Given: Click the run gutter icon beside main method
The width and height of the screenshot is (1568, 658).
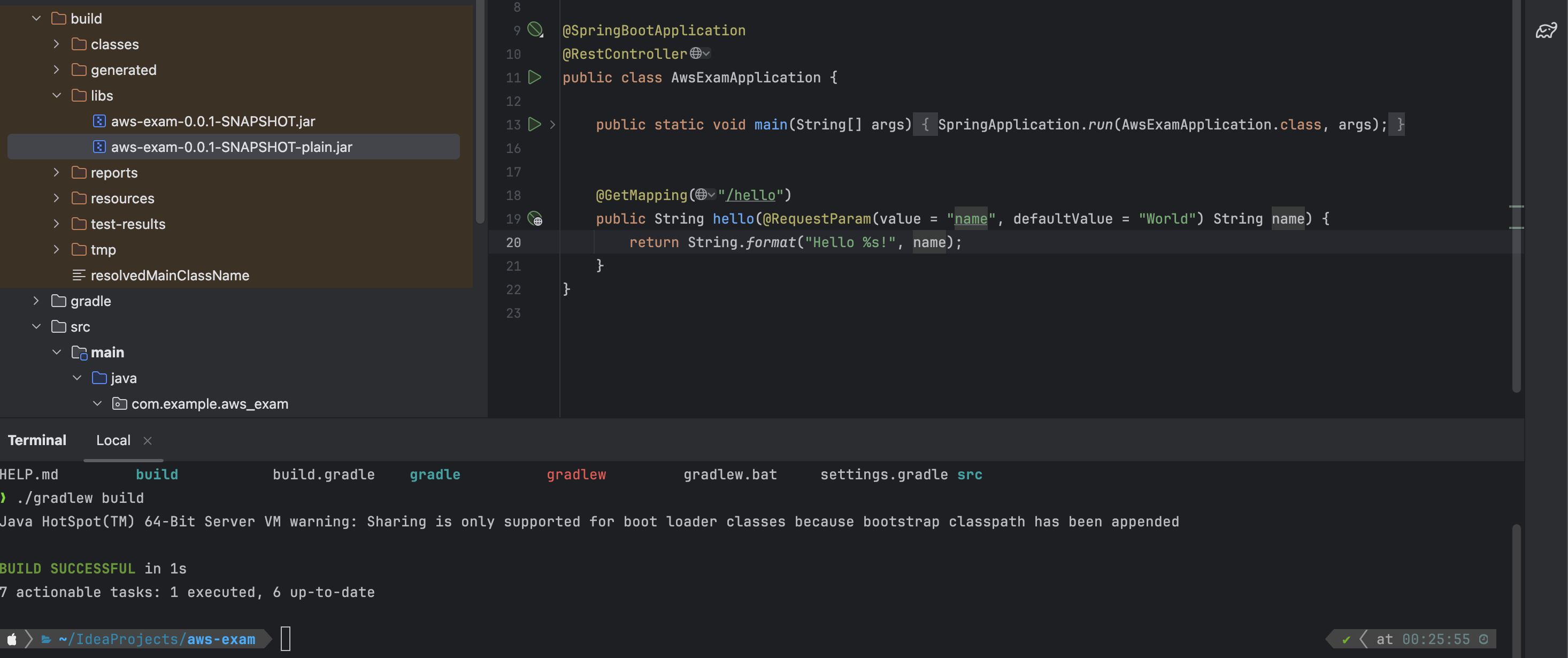Looking at the screenshot, I should [534, 124].
